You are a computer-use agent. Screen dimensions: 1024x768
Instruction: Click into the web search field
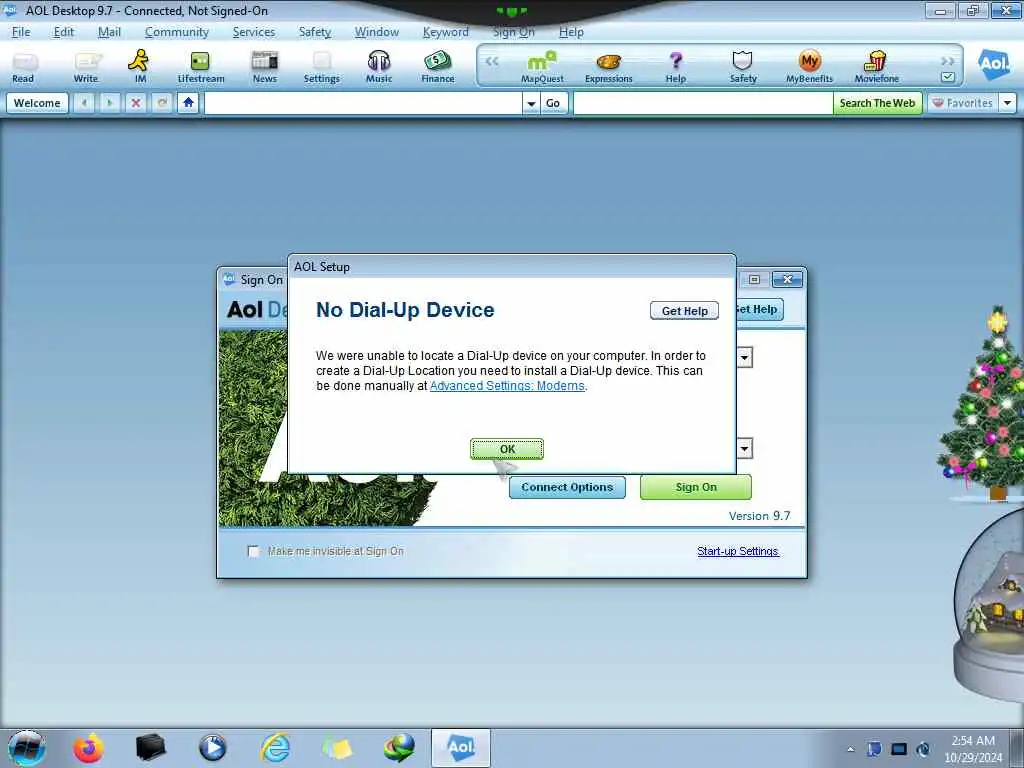click(703, 103)
